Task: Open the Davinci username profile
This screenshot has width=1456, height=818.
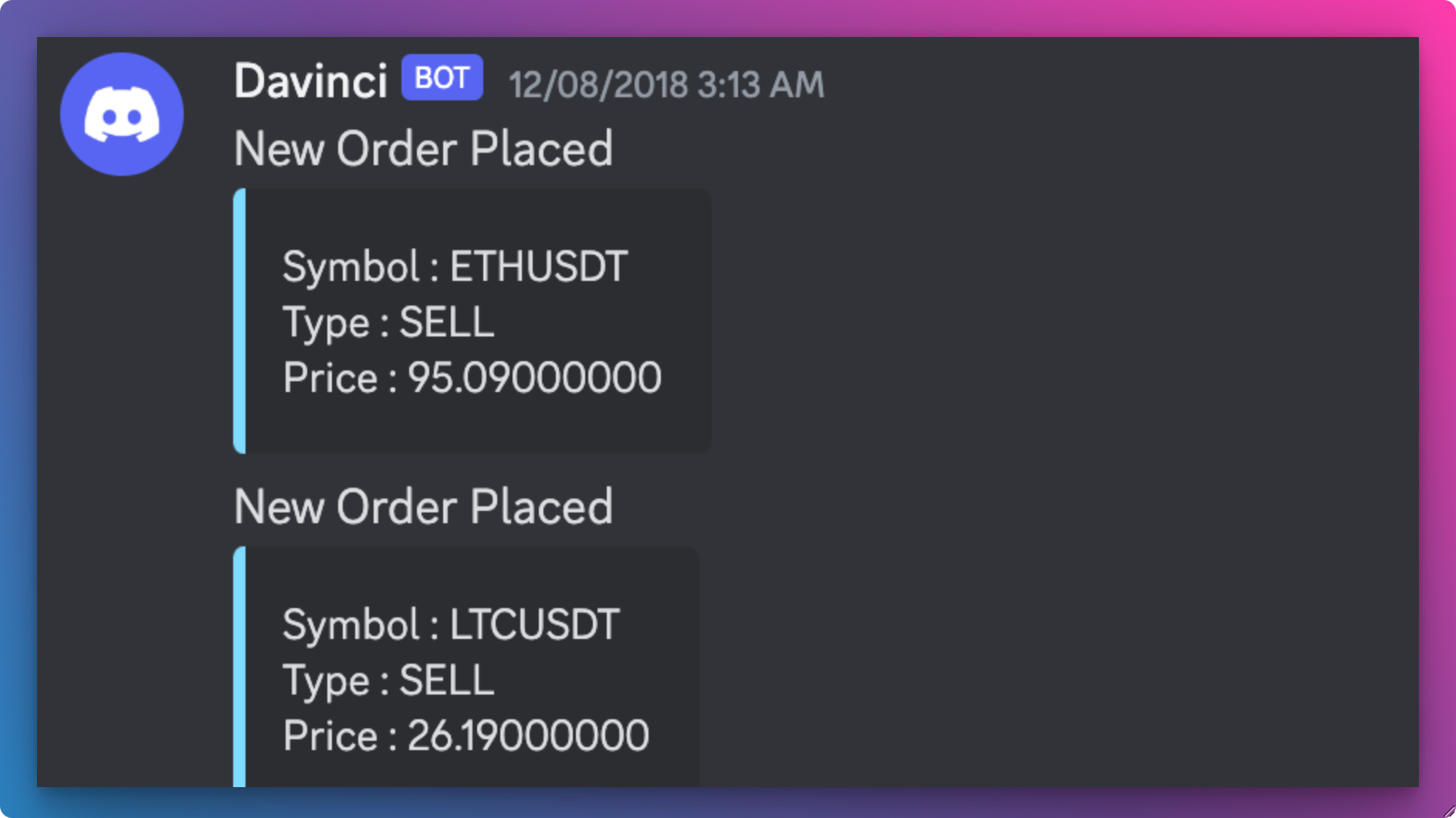Action: tap(310, 81)
